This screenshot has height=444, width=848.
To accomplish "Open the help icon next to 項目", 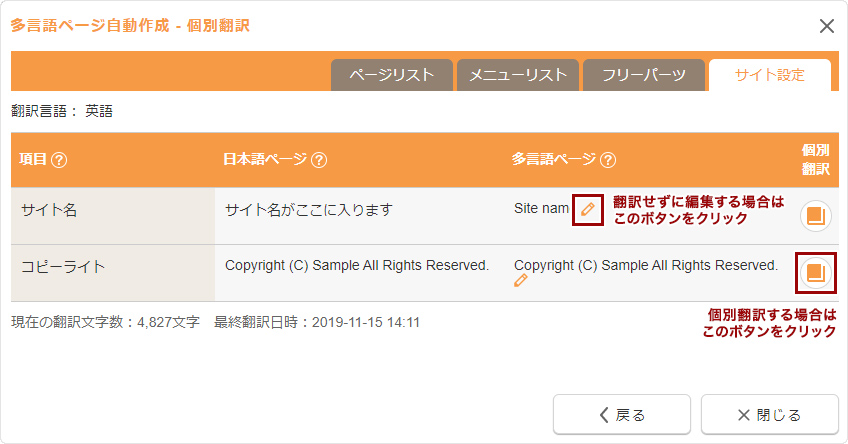I will point(59,160).
